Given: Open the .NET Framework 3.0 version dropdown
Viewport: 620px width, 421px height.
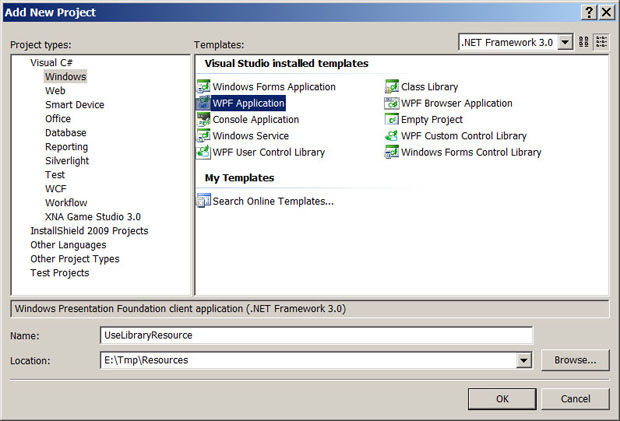Looking at the screenshot, I should (x=565, y=42).
